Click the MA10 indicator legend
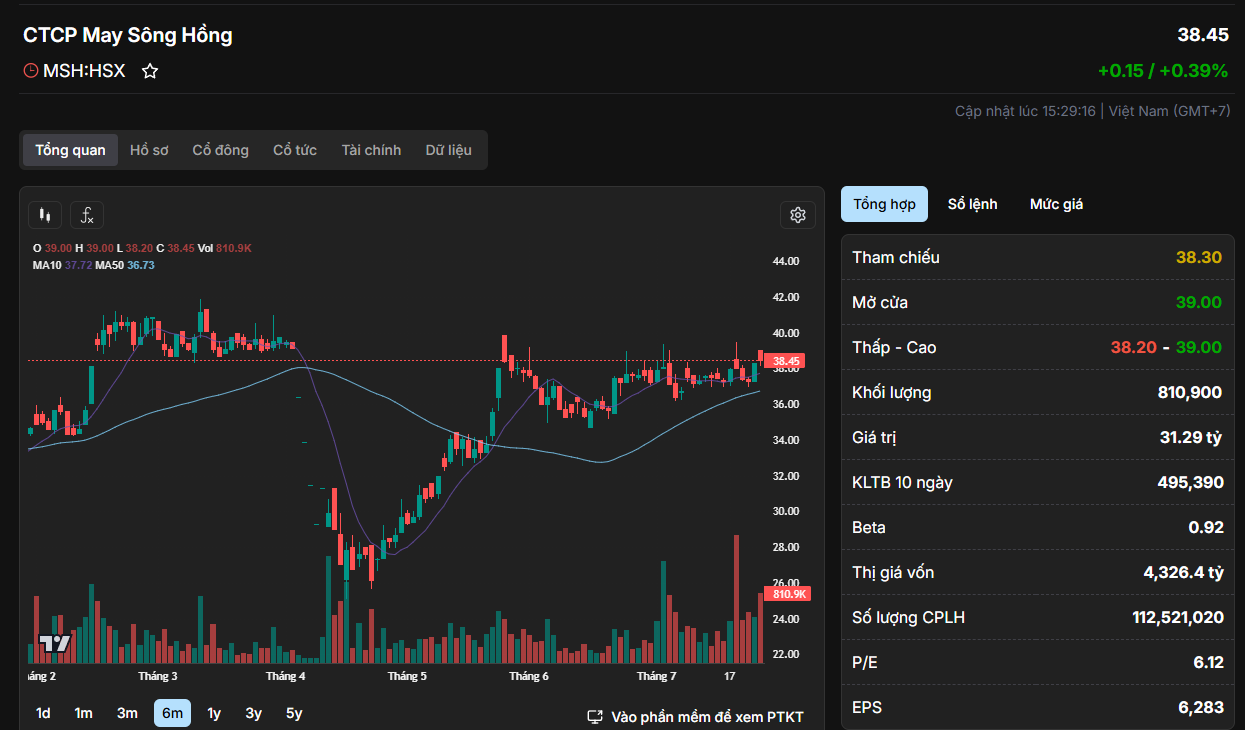 62,265
